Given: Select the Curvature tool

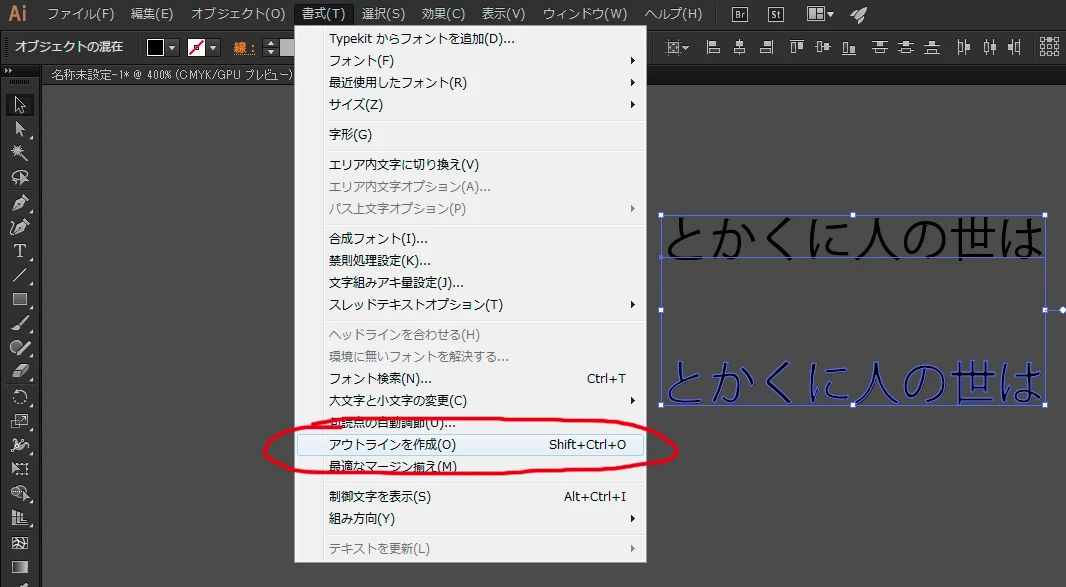Looking at the screenshot, I should pos(20,227).
